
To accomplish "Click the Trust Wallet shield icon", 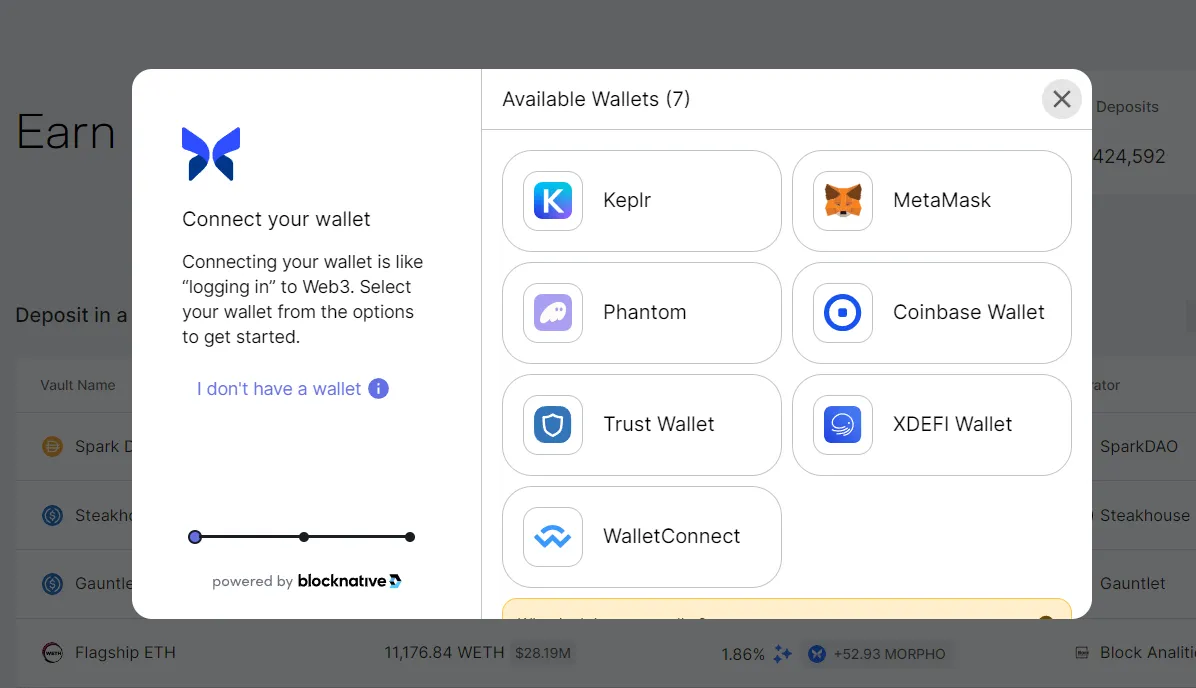I will (x=552, y=425).
